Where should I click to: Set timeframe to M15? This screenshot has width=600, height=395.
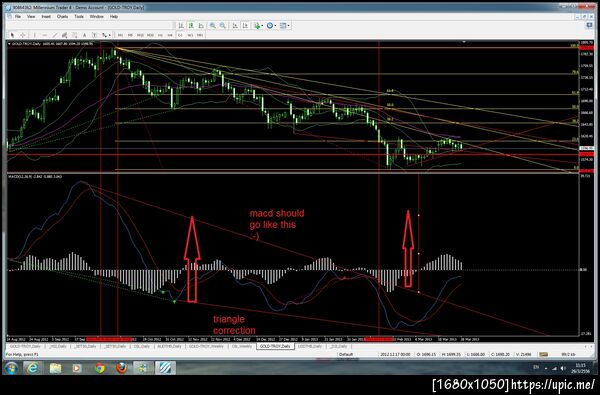[x=140, y=35]
